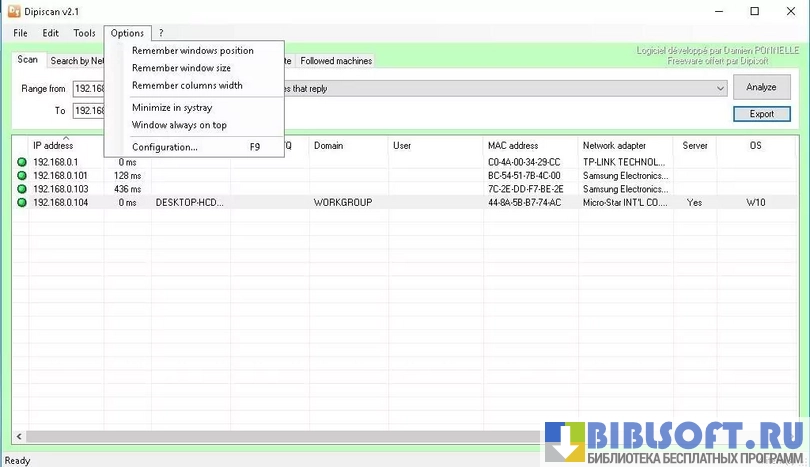Screen dimensions: 810x467
Task: Expand the filter dropdown arrow beside Analyze
Action: point(720,89)
